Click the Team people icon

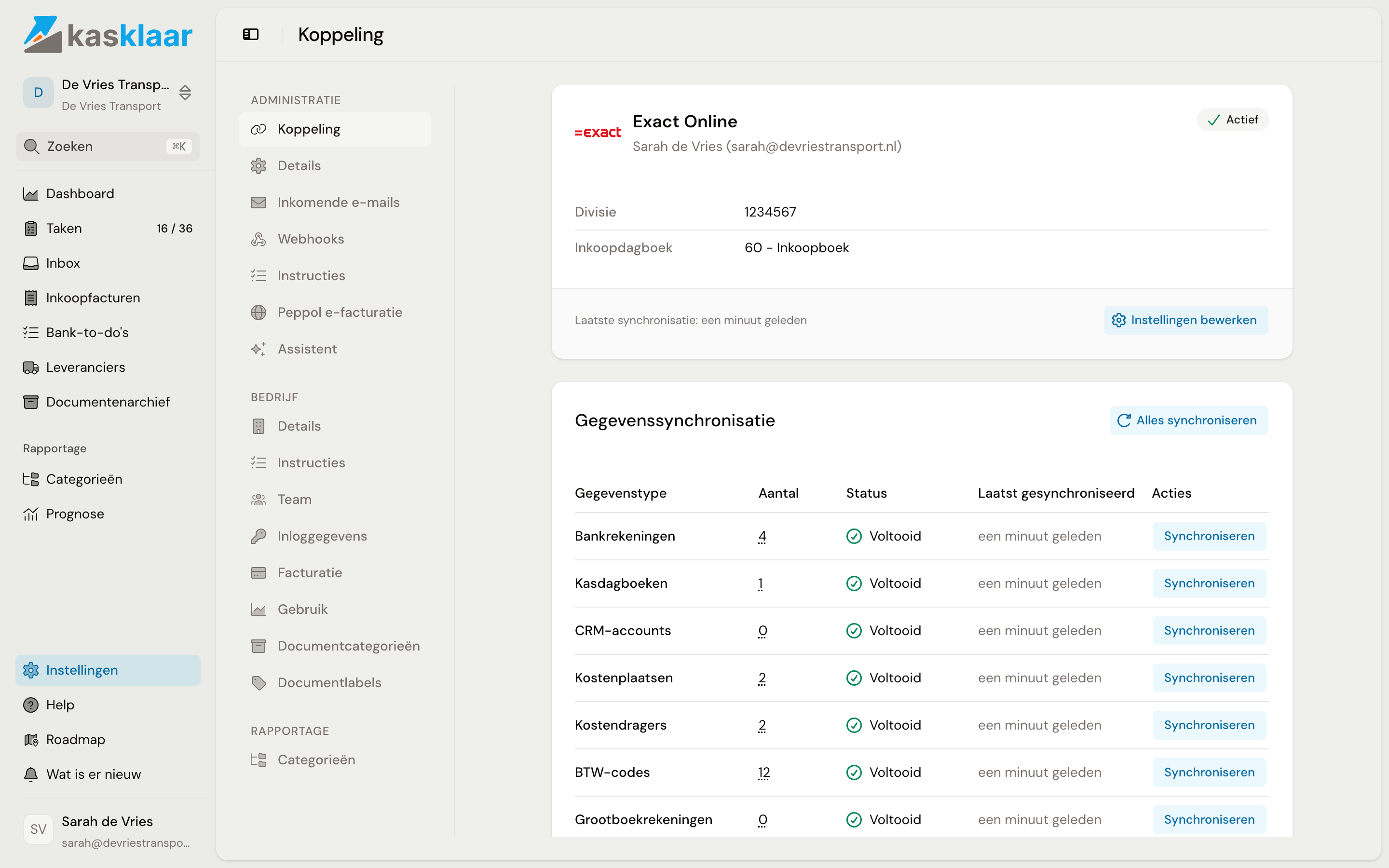point(259,500)
